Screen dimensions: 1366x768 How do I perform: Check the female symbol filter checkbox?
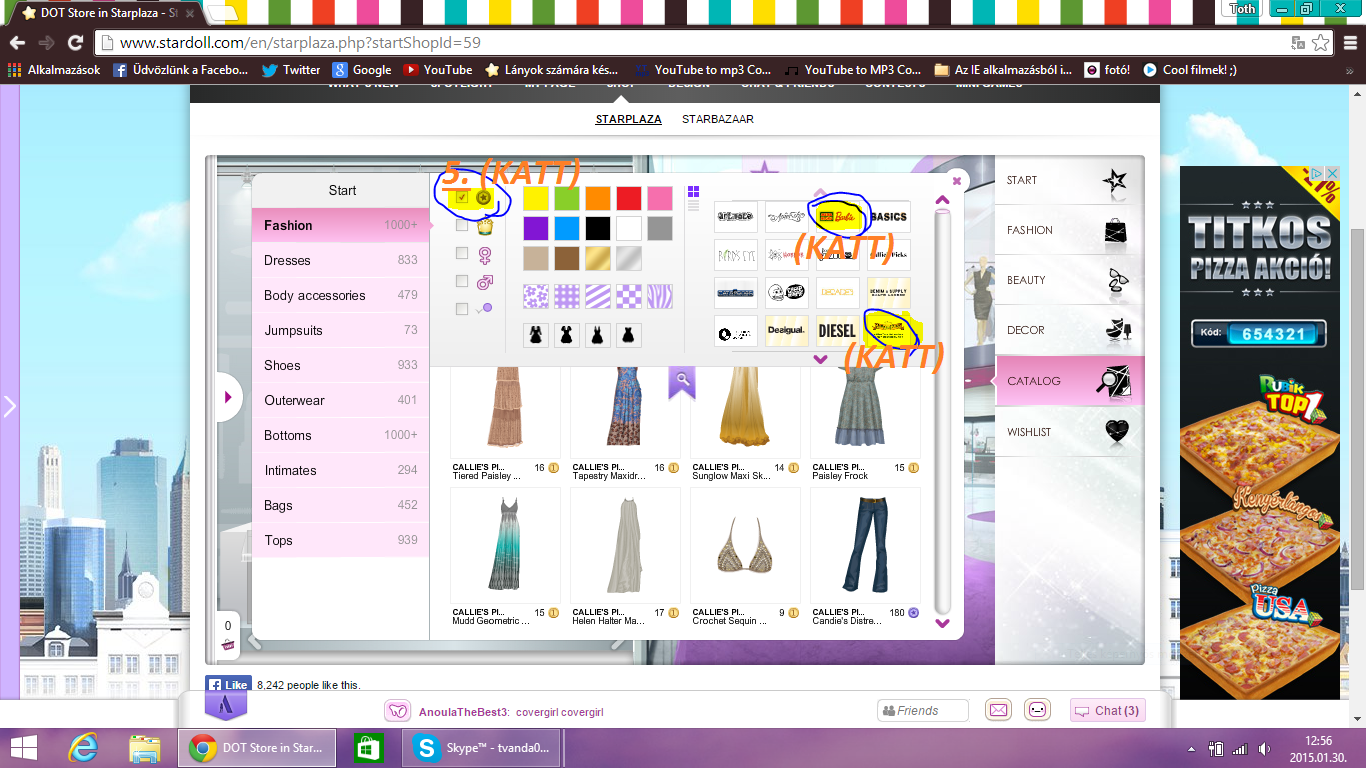tap(462, 254)
